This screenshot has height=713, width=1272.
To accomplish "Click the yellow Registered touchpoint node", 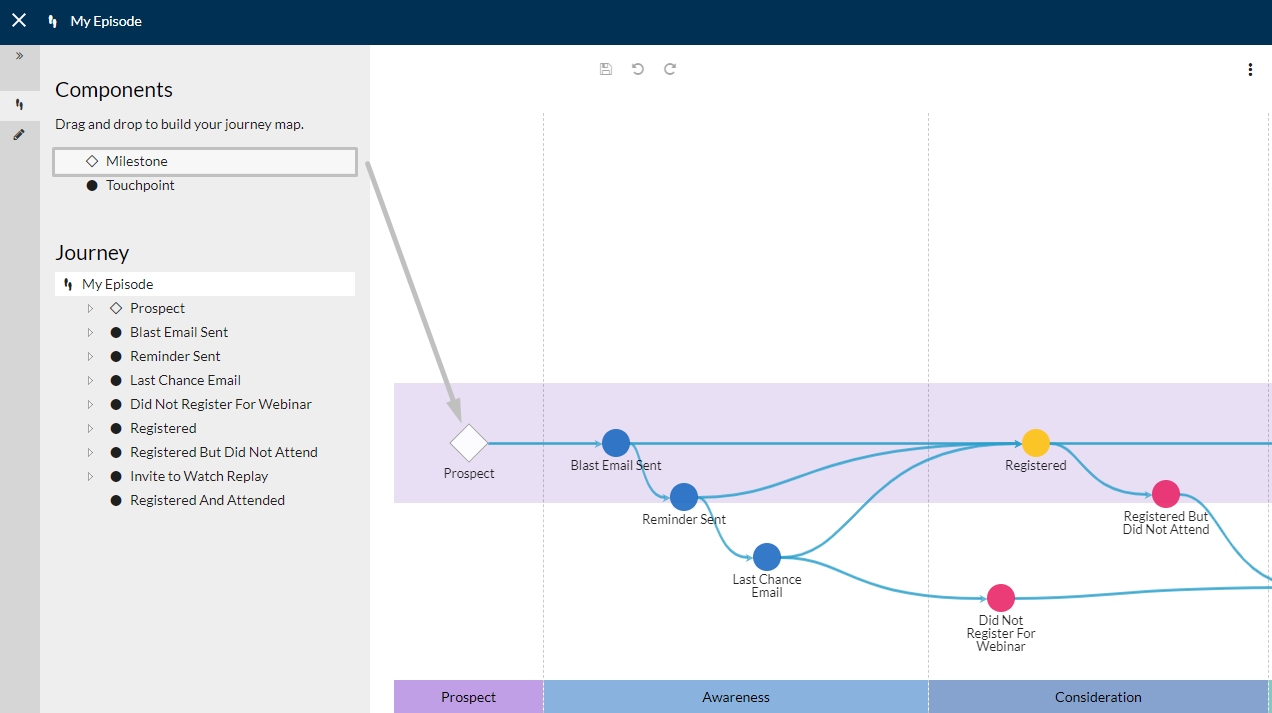I will tap(1036, 443).
